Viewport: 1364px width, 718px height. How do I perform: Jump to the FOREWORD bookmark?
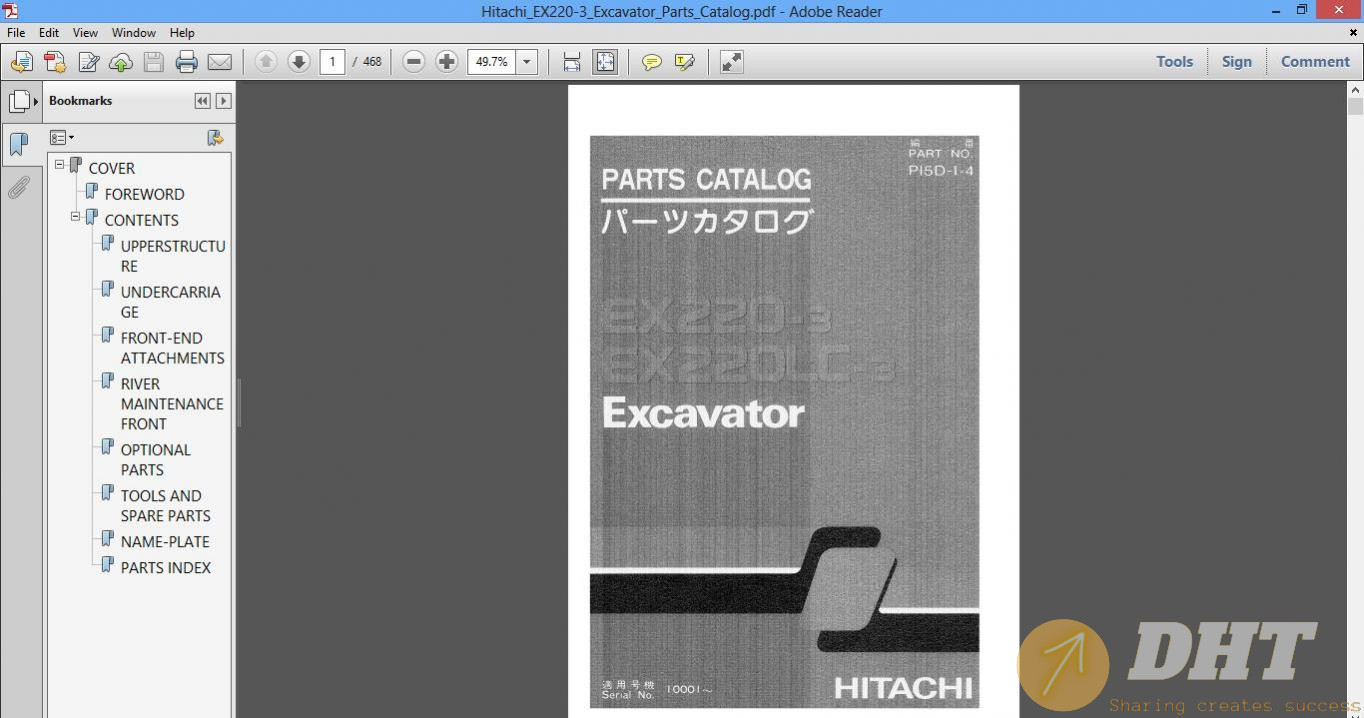(x=144, y=194)
